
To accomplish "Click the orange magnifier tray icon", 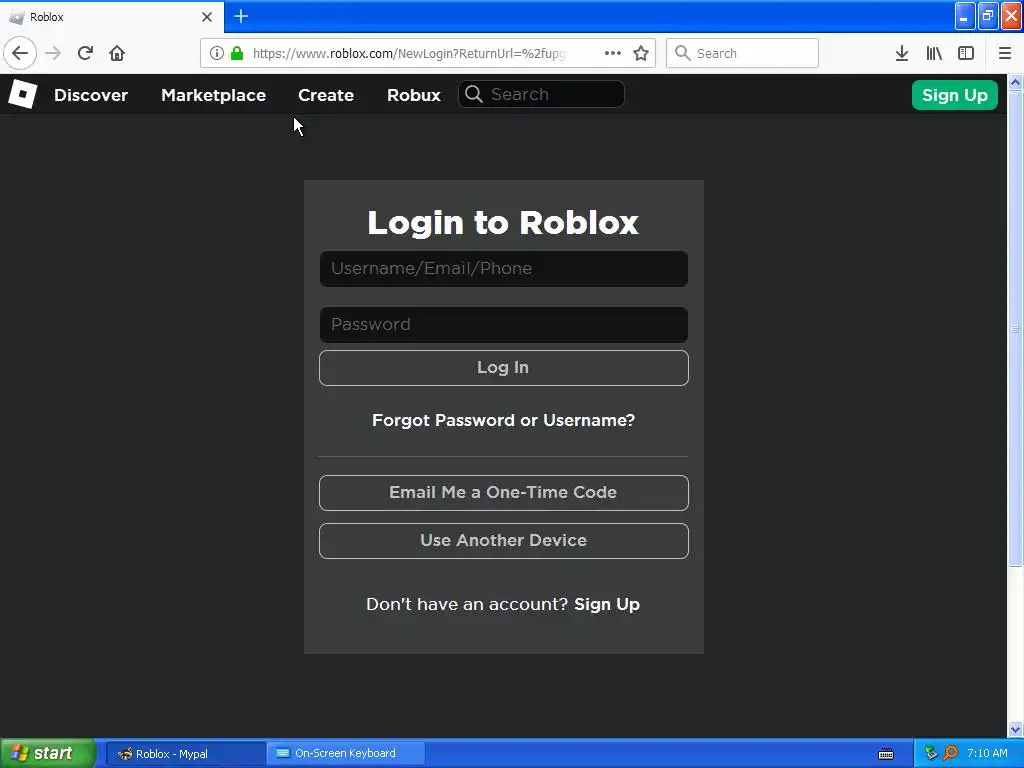I will pyautogui.click(x=950, y=753).
